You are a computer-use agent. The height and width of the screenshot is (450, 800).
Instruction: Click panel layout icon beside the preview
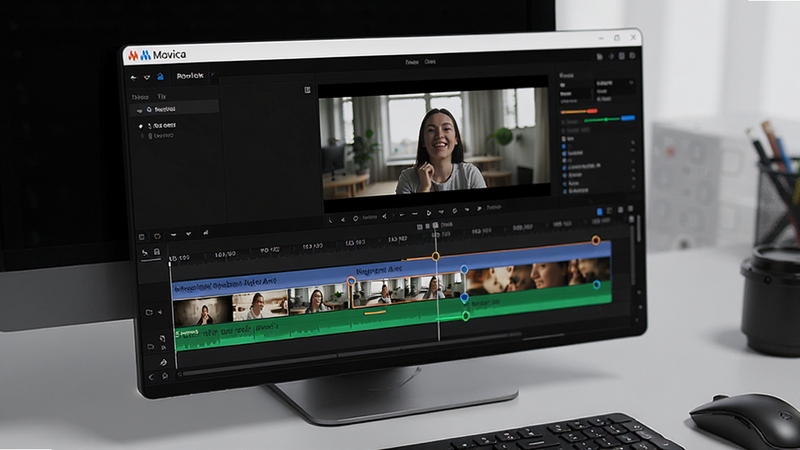307,90
